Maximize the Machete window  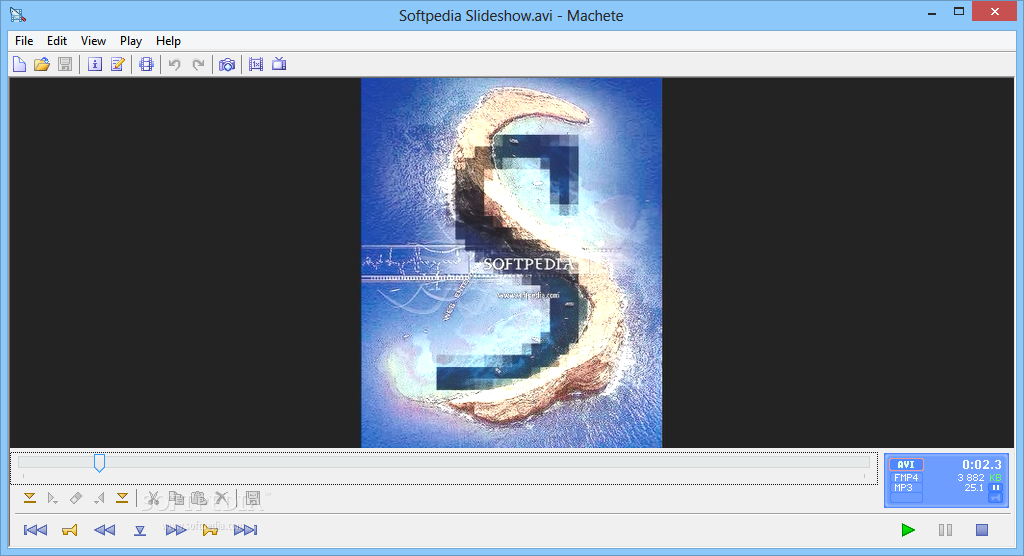click(x=959, y=12)
